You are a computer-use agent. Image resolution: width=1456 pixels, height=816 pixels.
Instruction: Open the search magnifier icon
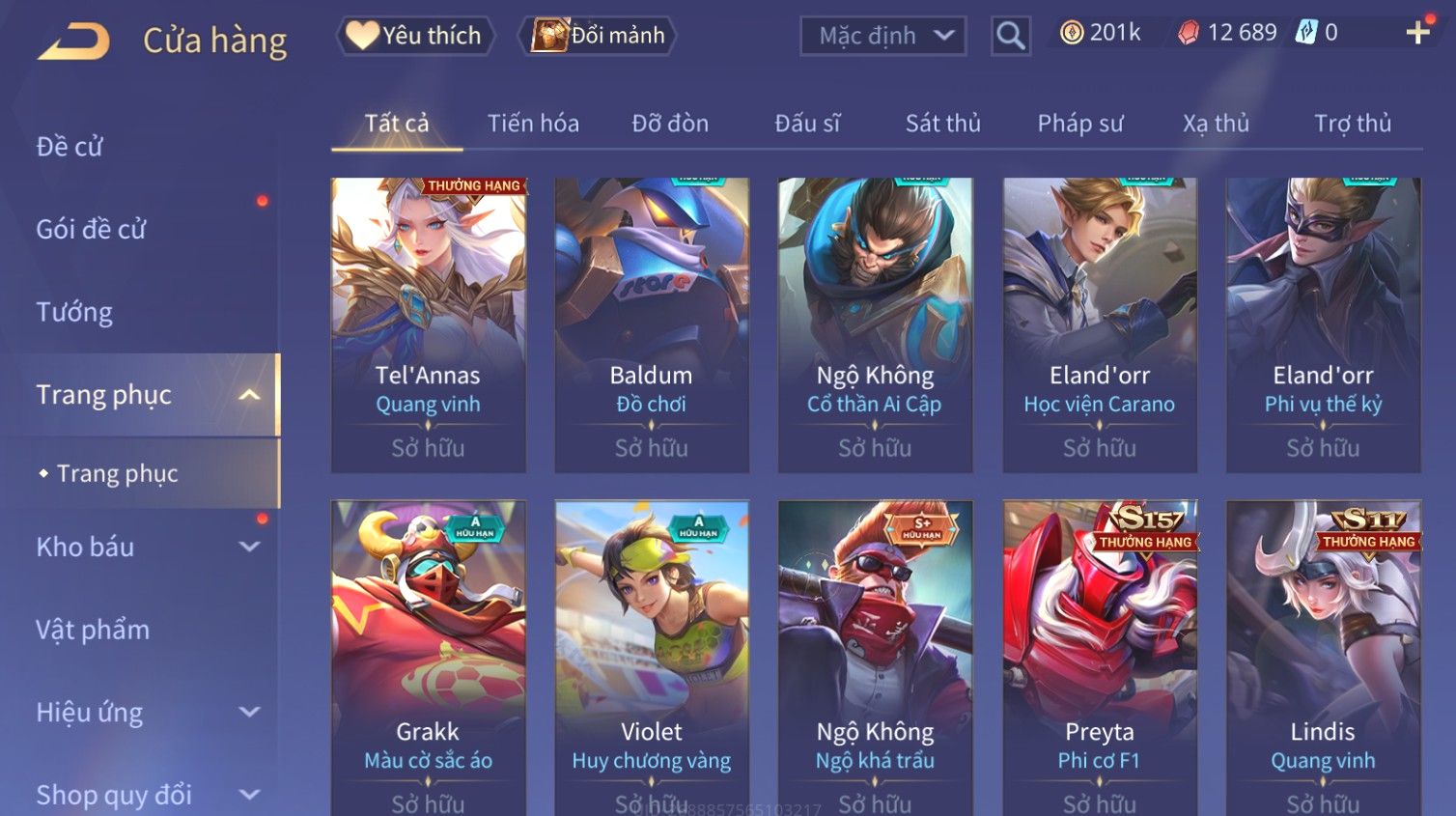pyautogui.click(x=1010, y=36)
